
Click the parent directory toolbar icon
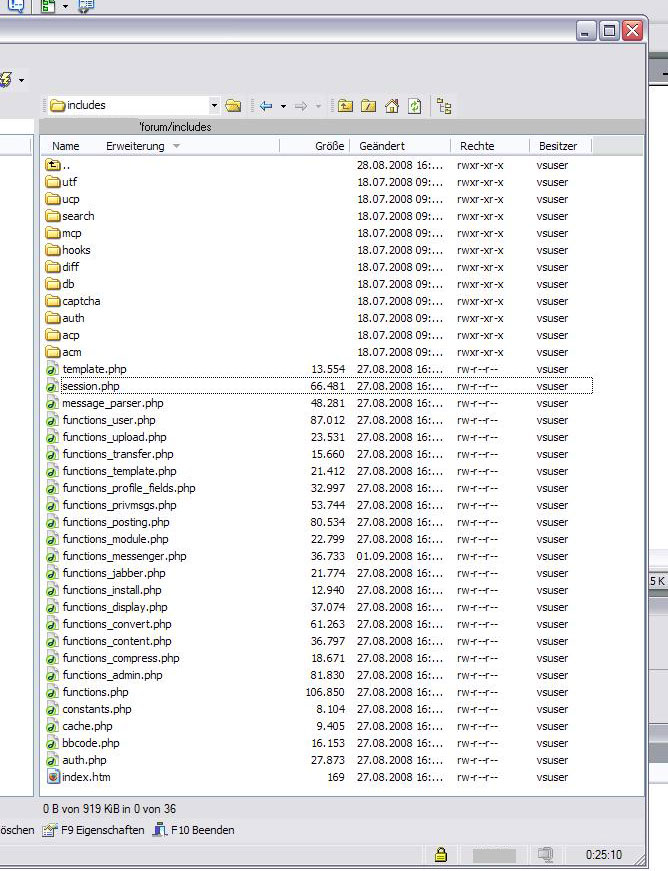(345, 106)
